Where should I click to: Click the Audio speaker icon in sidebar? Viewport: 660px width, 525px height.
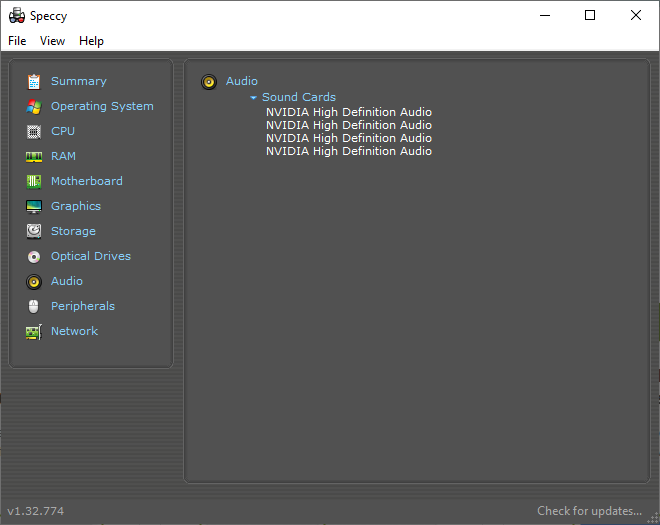[x=34, y=282]
